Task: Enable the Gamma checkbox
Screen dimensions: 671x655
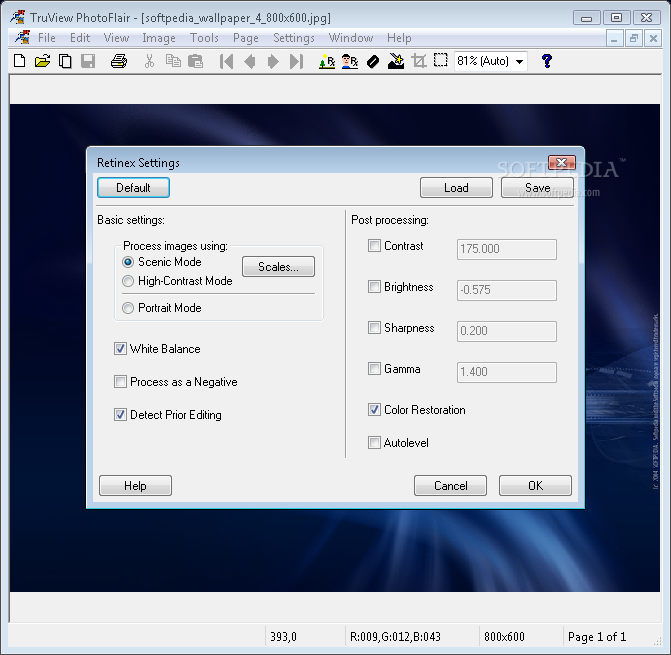Action: click(374, 369)
